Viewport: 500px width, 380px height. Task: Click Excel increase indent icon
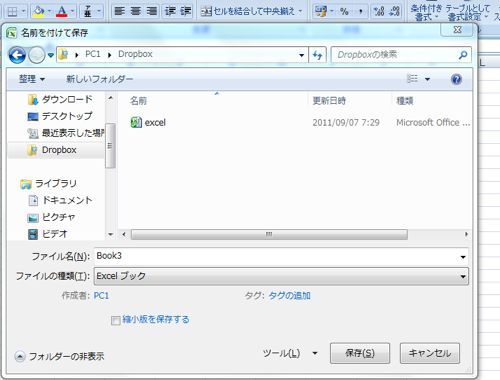186,11
